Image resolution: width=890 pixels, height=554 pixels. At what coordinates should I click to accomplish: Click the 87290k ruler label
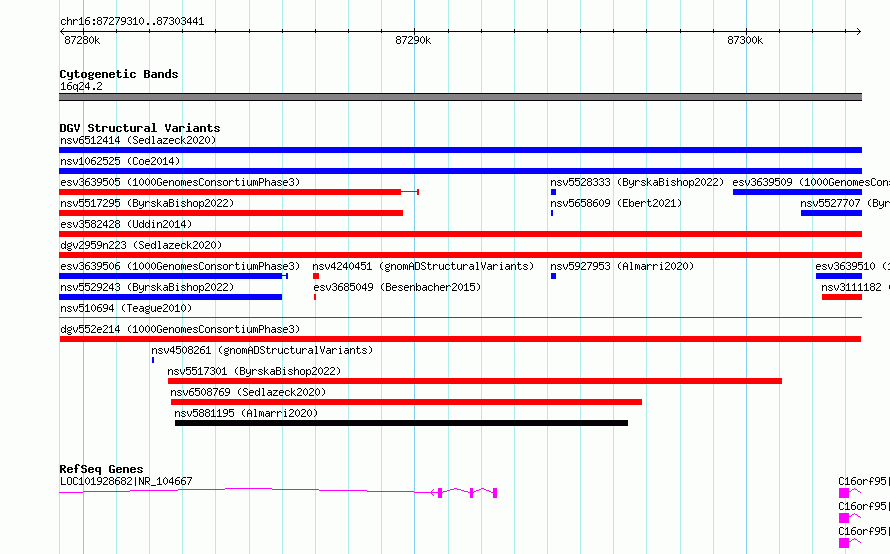[x=413, y=40]
